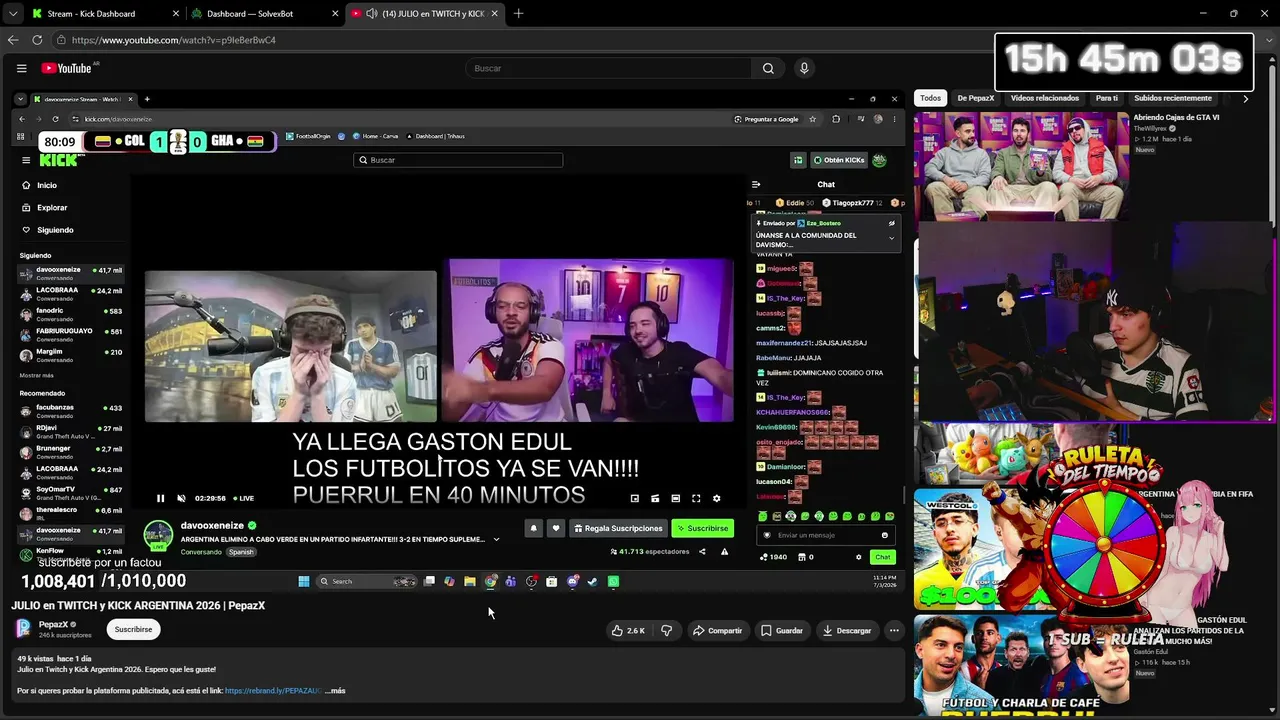Close the Stream - Kick Dashboard tab

[176, 14]
